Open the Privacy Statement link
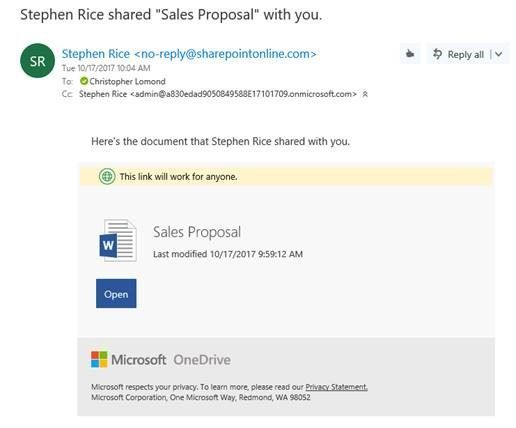516x428 pixels. 336,387
